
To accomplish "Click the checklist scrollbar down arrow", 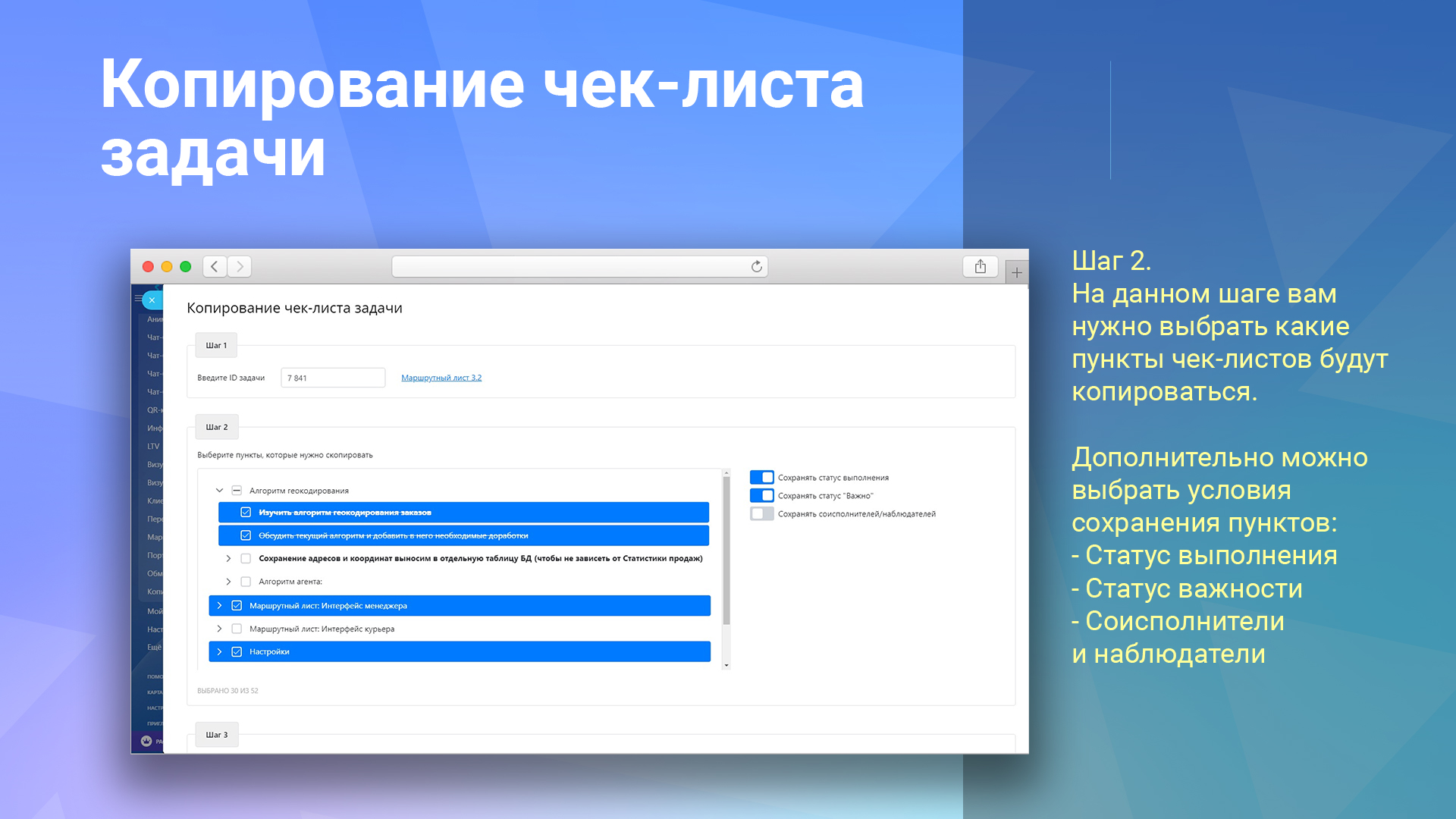I will (726, 665).
